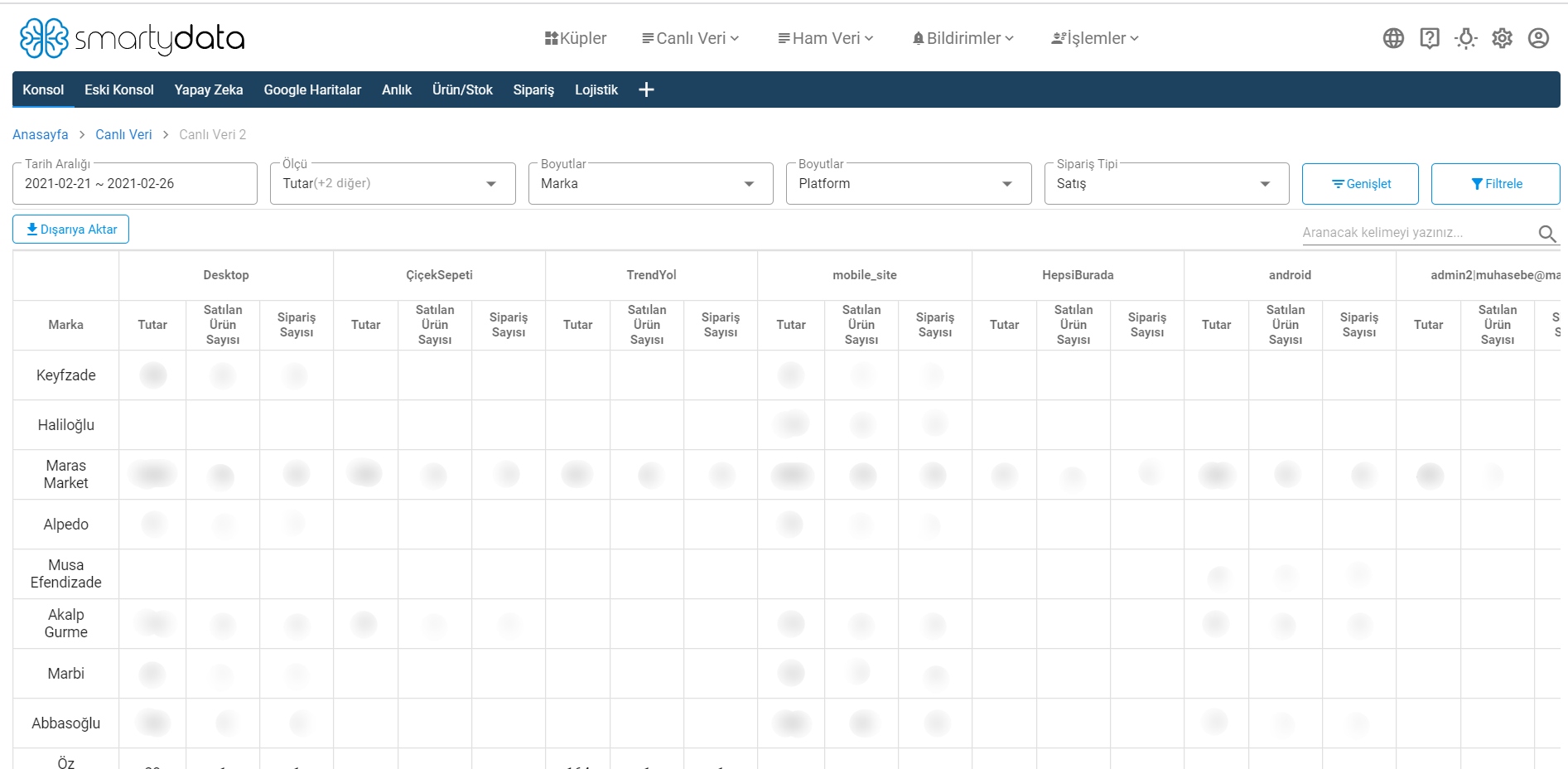Click Satılan Ürün Sayısı under HepsiBurada

coord(1073,325)
